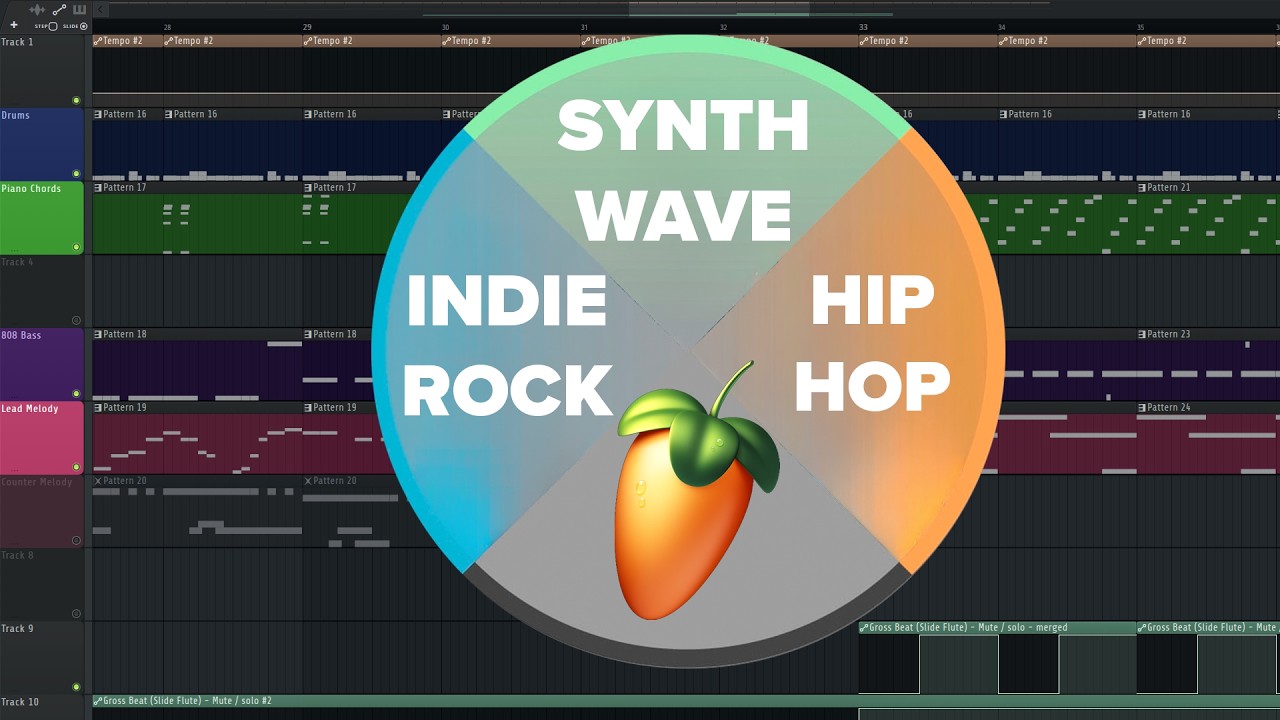
Task: Unmute the Counter Melody track
Action: pyautogui.click(x=76, y=540)
